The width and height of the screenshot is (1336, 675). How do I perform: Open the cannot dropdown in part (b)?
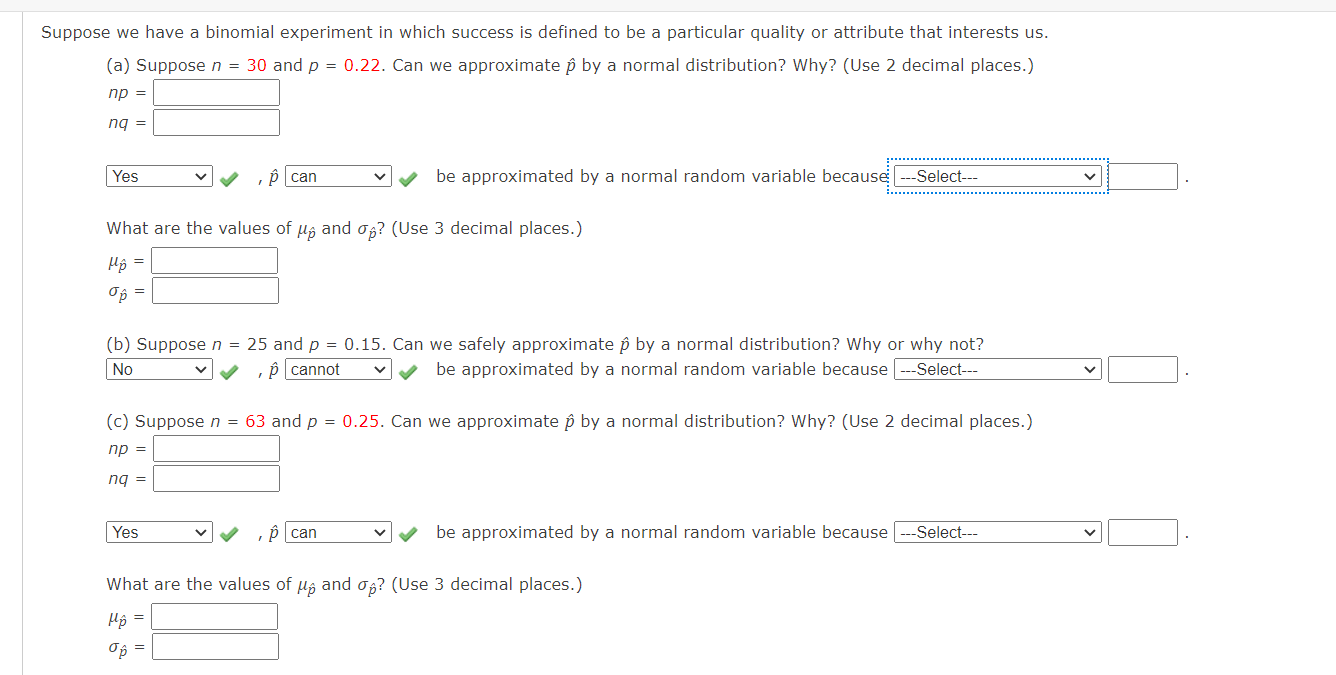337,369
